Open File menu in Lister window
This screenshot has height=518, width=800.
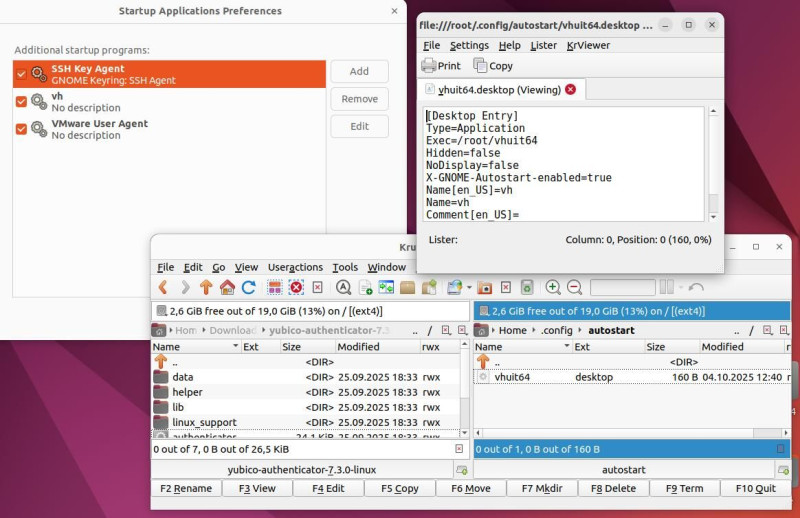(x=431, y=45)
